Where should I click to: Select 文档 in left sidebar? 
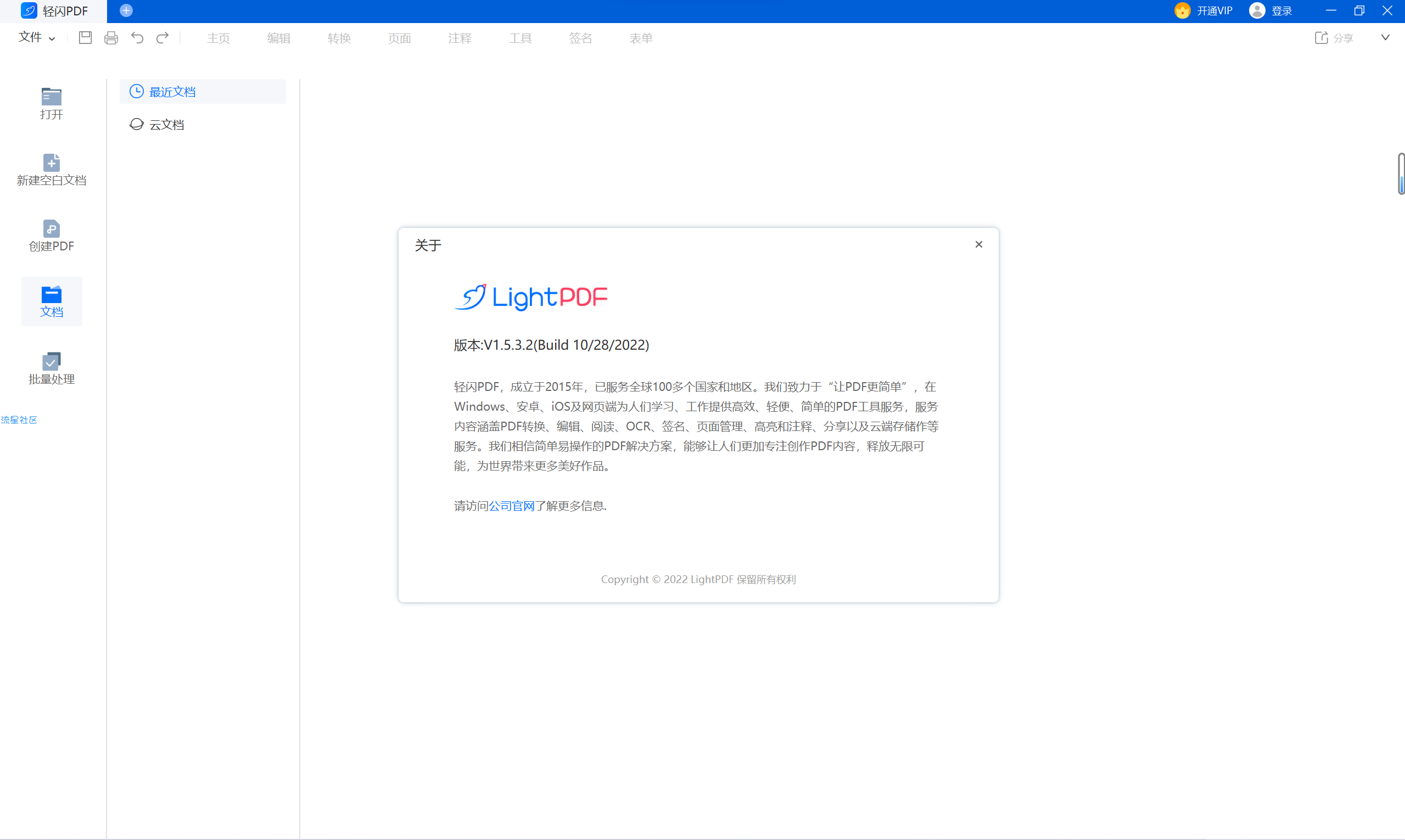coord(52,301)
